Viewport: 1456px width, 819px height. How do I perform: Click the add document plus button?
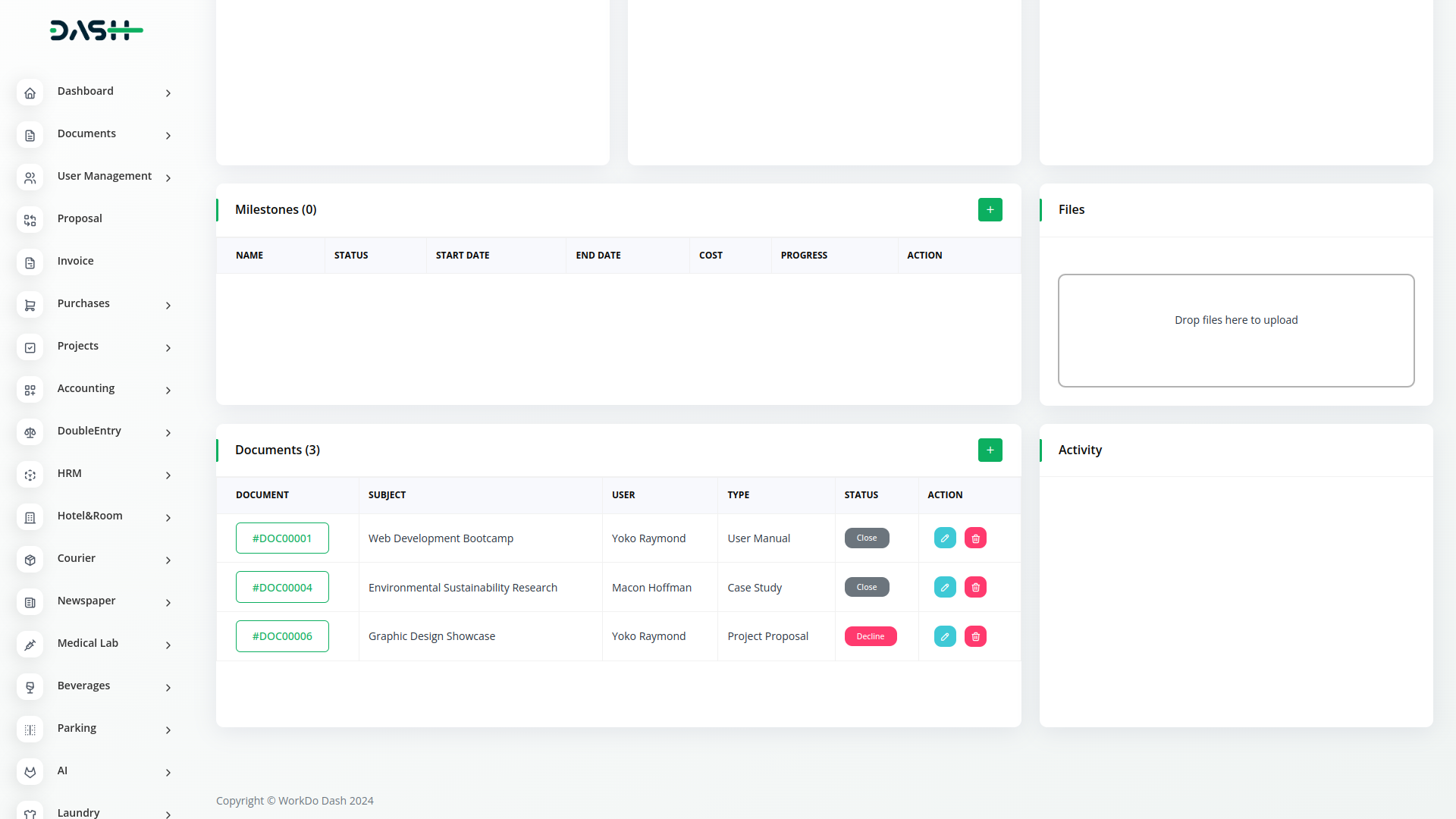click(x=990, y=450)
